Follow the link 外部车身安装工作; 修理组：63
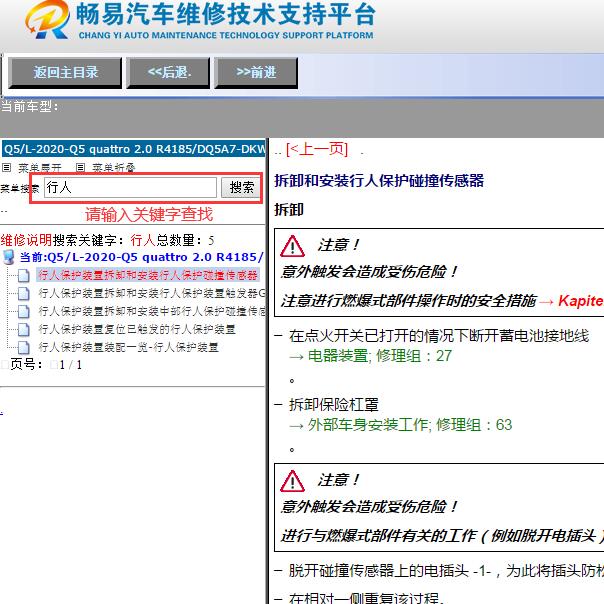 (x=410, y=425)
